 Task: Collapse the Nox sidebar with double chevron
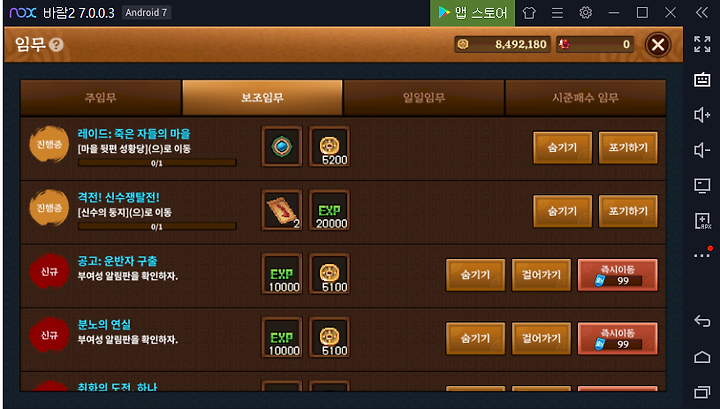(702, 12)
